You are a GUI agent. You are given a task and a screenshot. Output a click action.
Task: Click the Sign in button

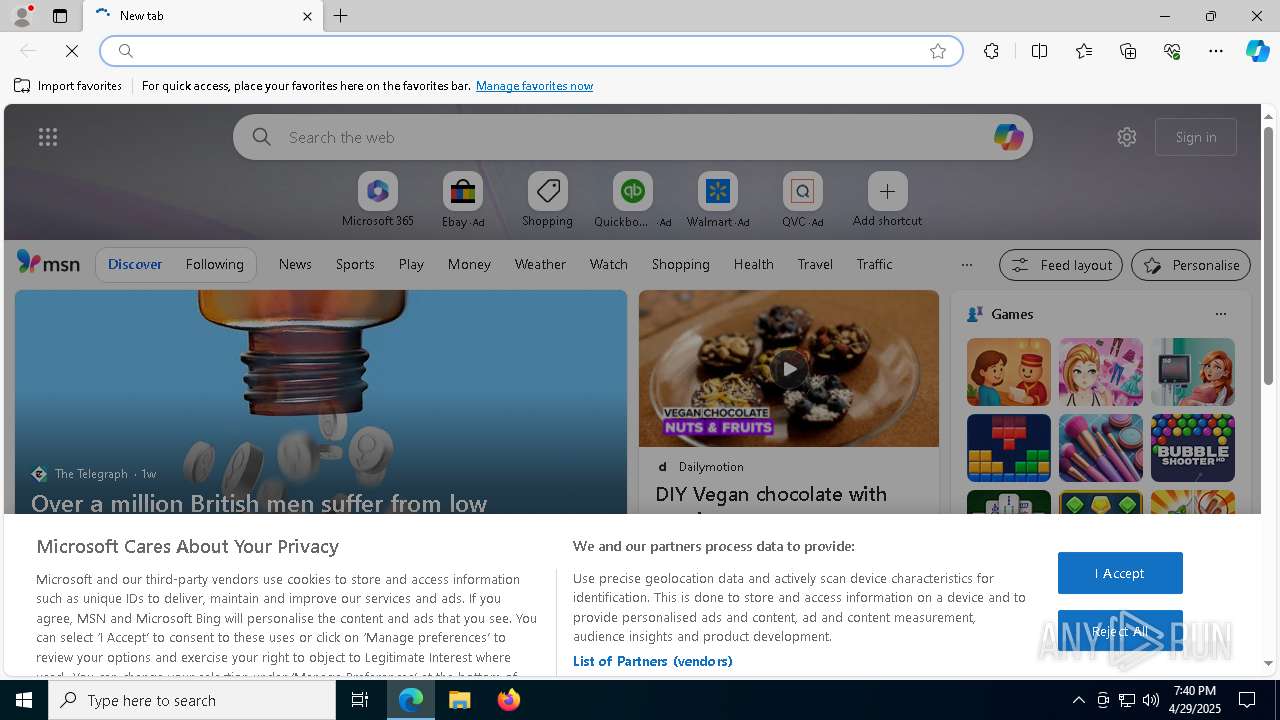click(x=1196, y=137)
